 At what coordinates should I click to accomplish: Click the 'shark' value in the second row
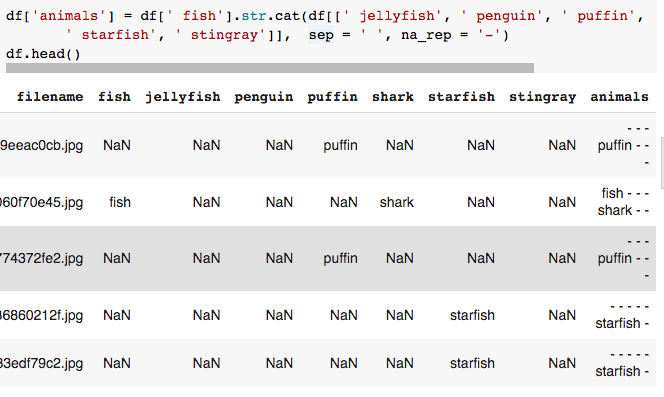pos(397,202)
